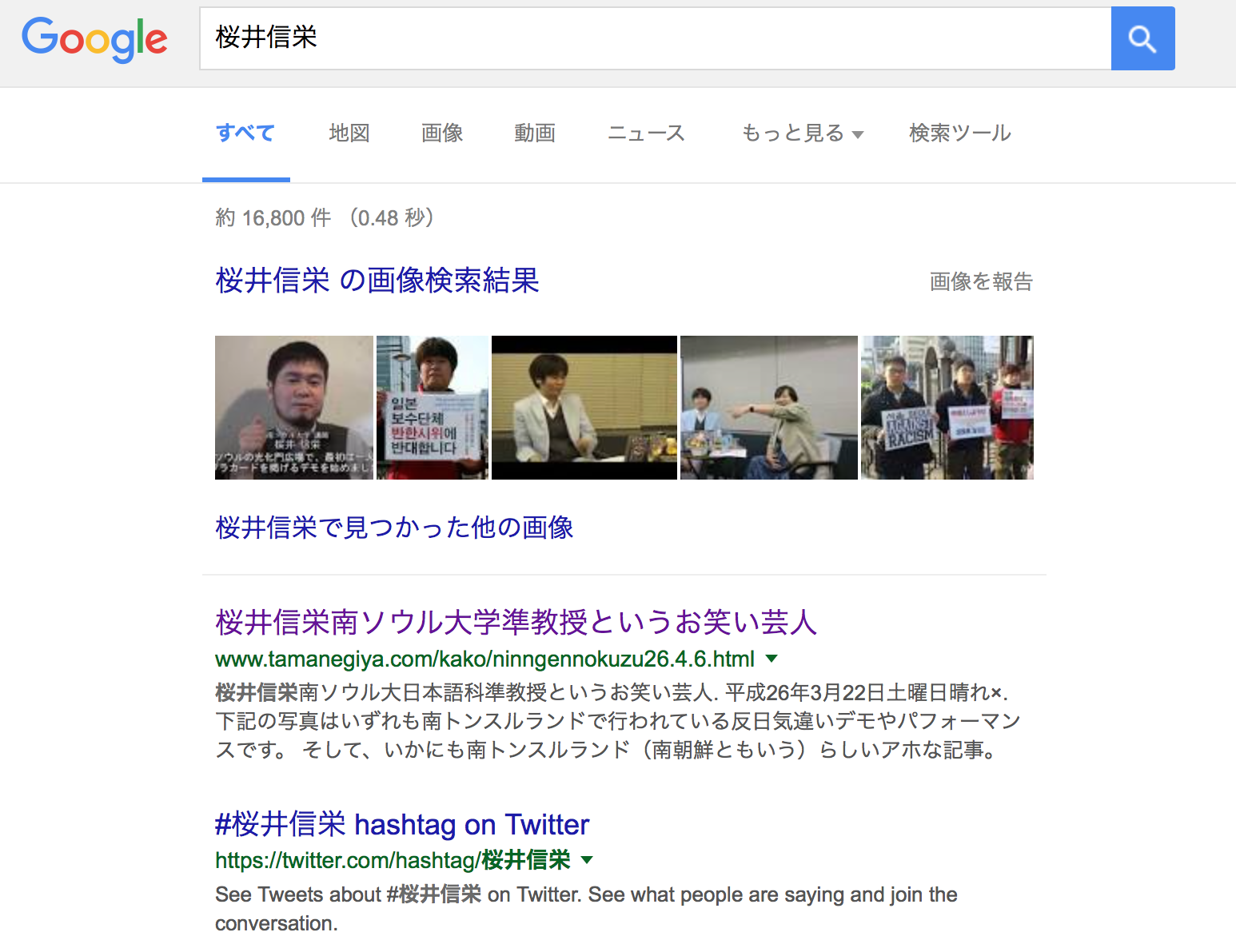Open 検索ツール options
This screenshot has width=1236, height=952.
click(x=959, y=133)
